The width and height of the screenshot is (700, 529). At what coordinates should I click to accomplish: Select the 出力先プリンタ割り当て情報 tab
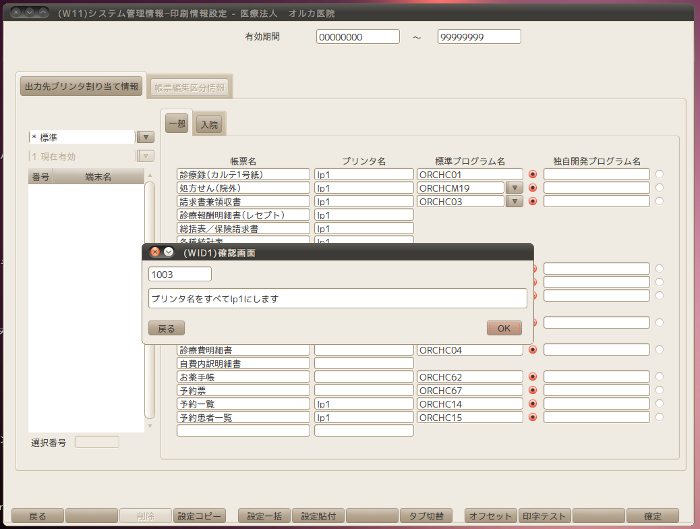pyautogui.click(x=81, y=87)
